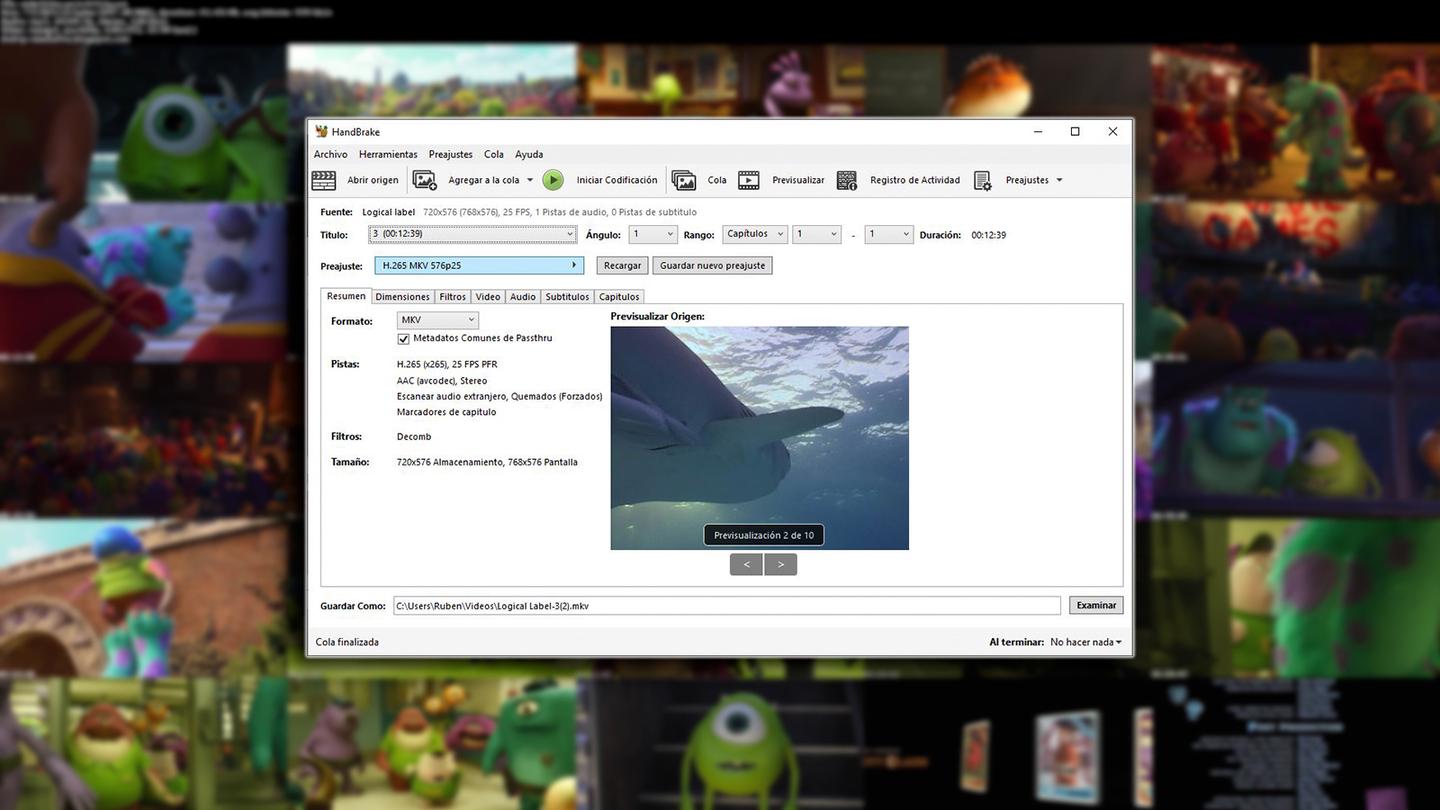
Task: Click the Examinar button
Action: pos(1096,605)
